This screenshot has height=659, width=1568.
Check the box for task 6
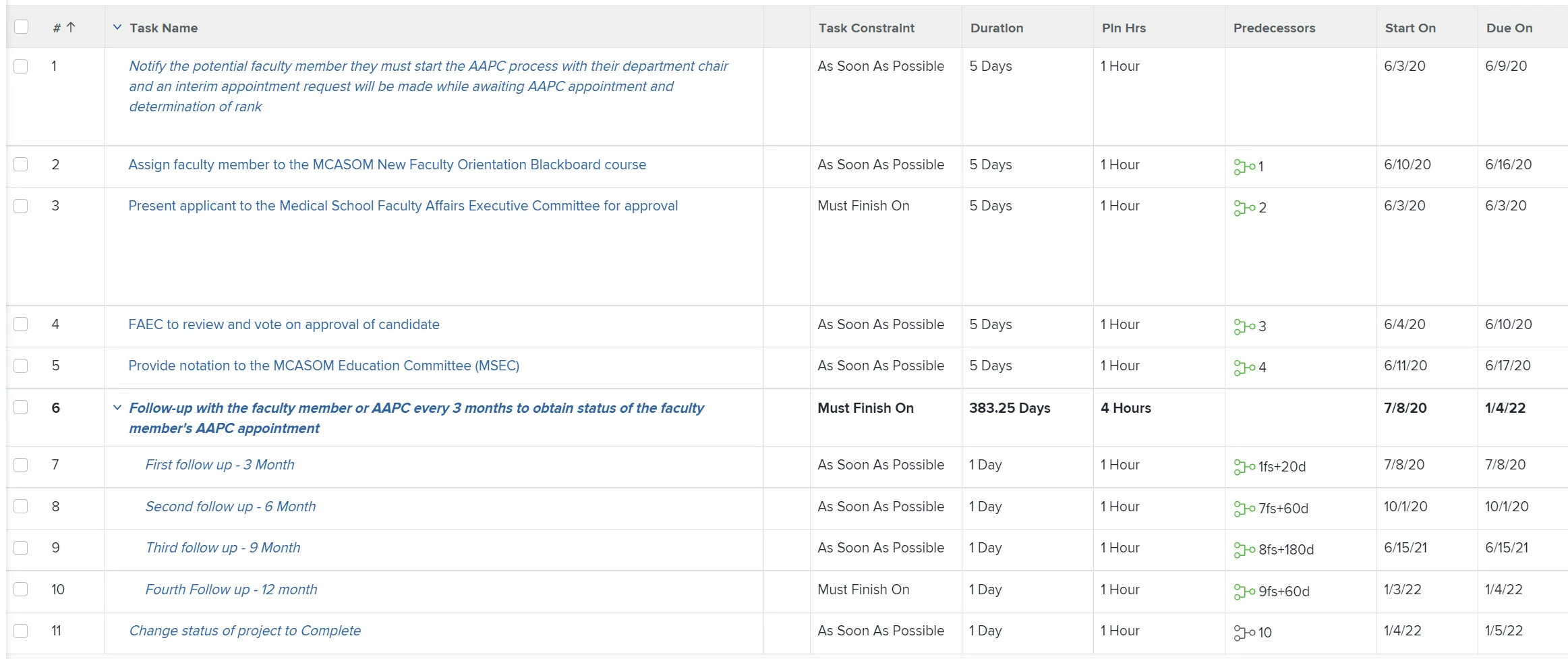pos(21,407)
